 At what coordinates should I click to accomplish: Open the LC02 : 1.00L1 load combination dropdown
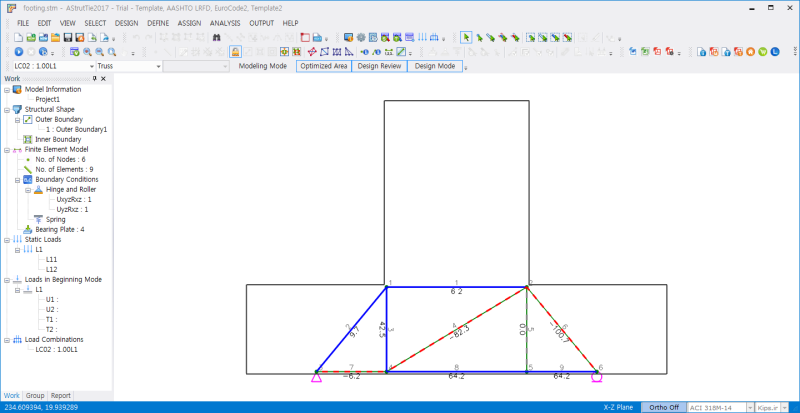[92, 66]
